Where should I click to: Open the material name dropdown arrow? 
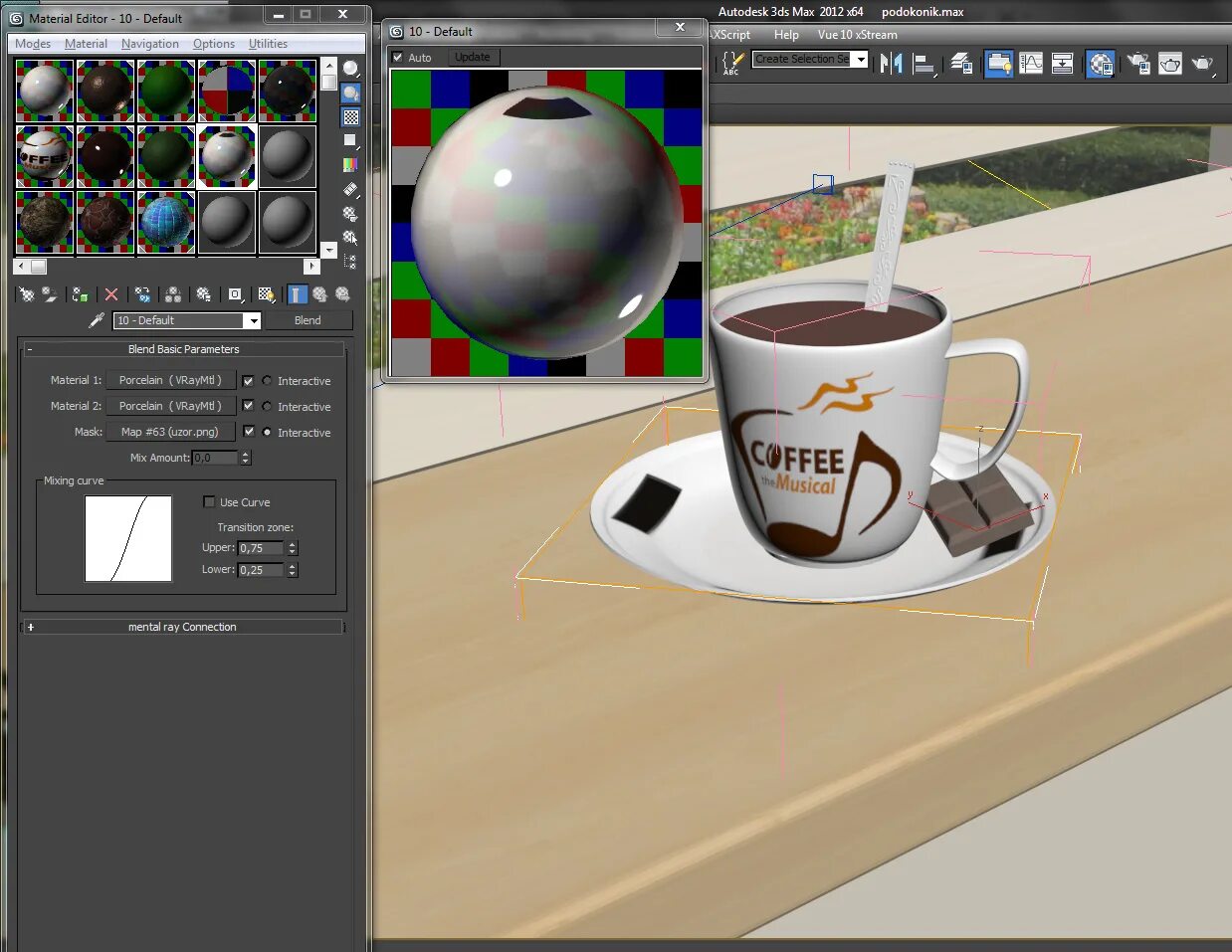pos(253,320)
